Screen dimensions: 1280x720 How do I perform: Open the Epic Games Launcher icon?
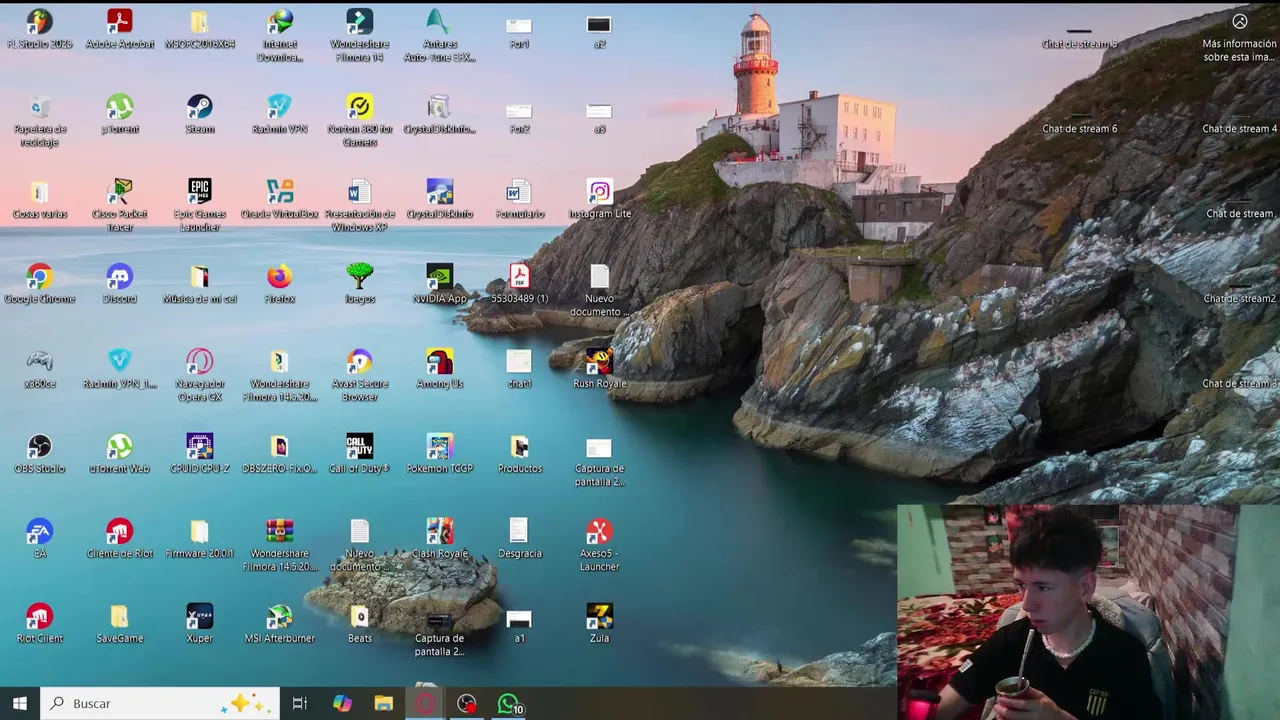click(x=200, y=205)
